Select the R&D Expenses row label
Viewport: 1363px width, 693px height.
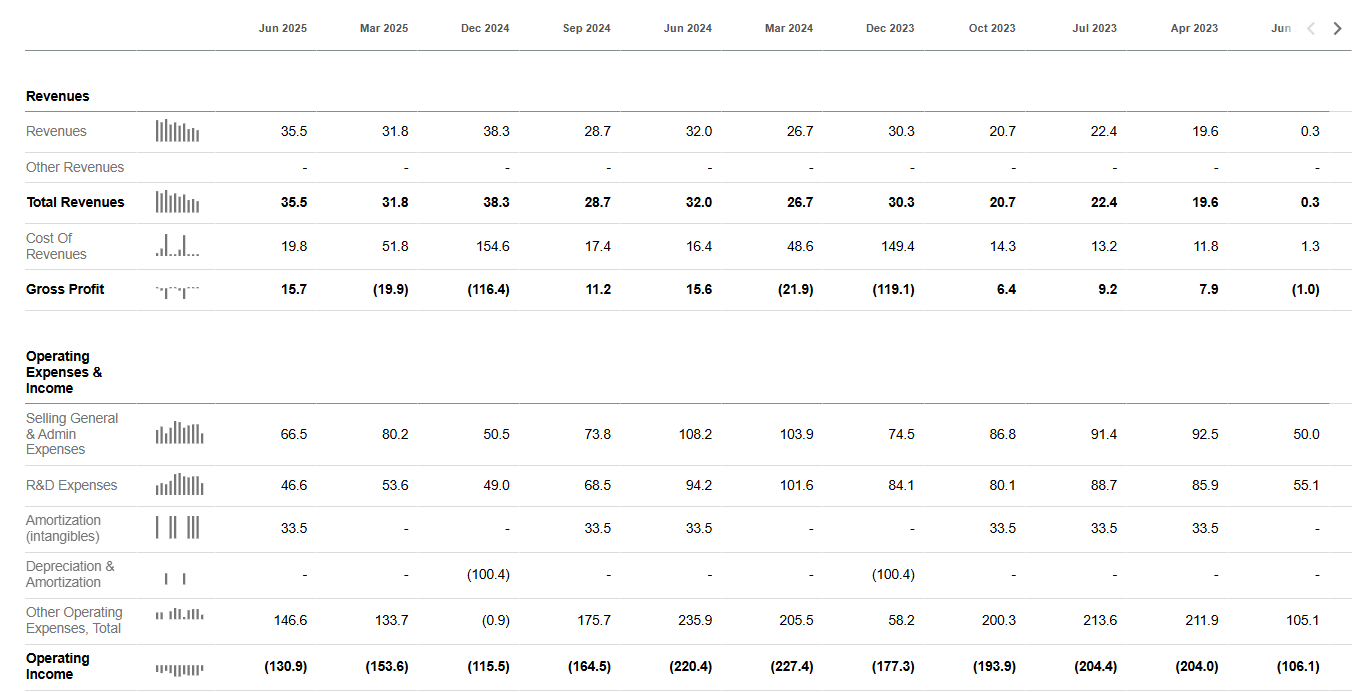pos(71,485)
